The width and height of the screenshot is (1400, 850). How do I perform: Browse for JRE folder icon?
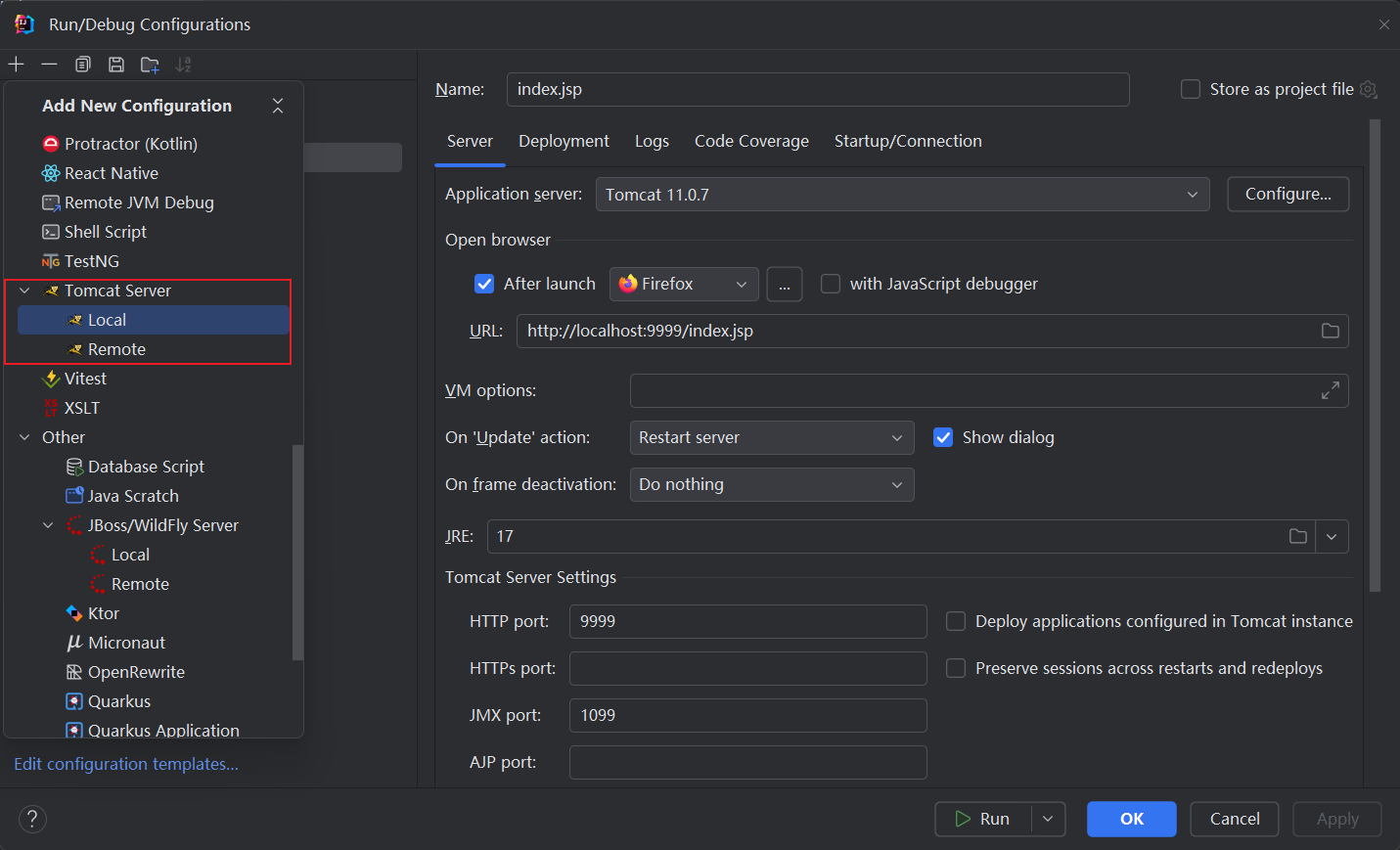1298,536
